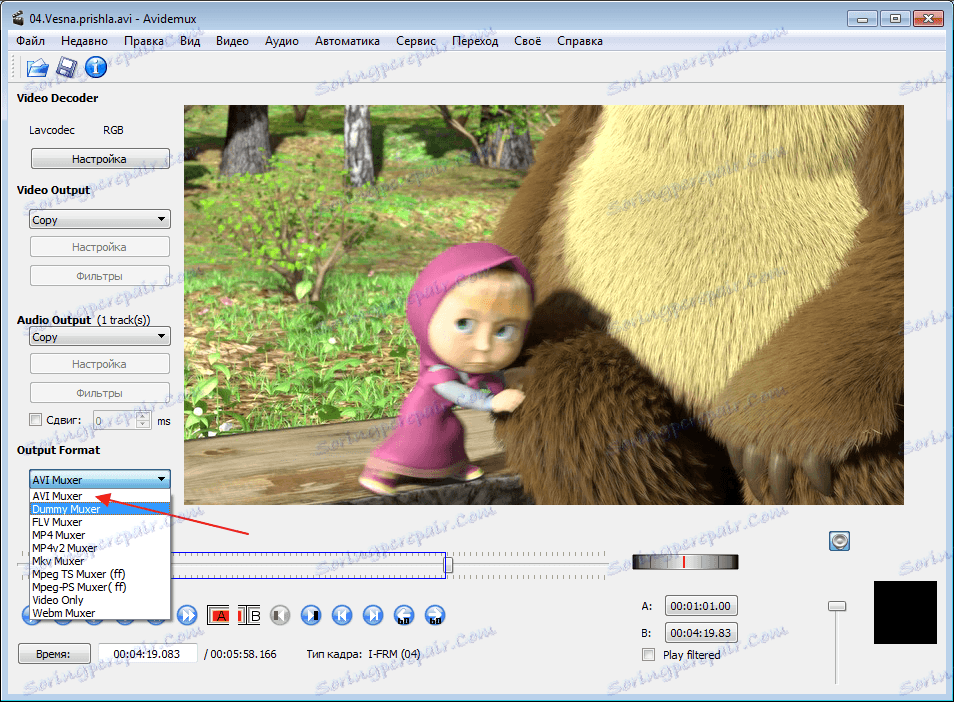This screenshot has width=954, height=702.
Task: Open the Видео menu
Action: (232, 41)
